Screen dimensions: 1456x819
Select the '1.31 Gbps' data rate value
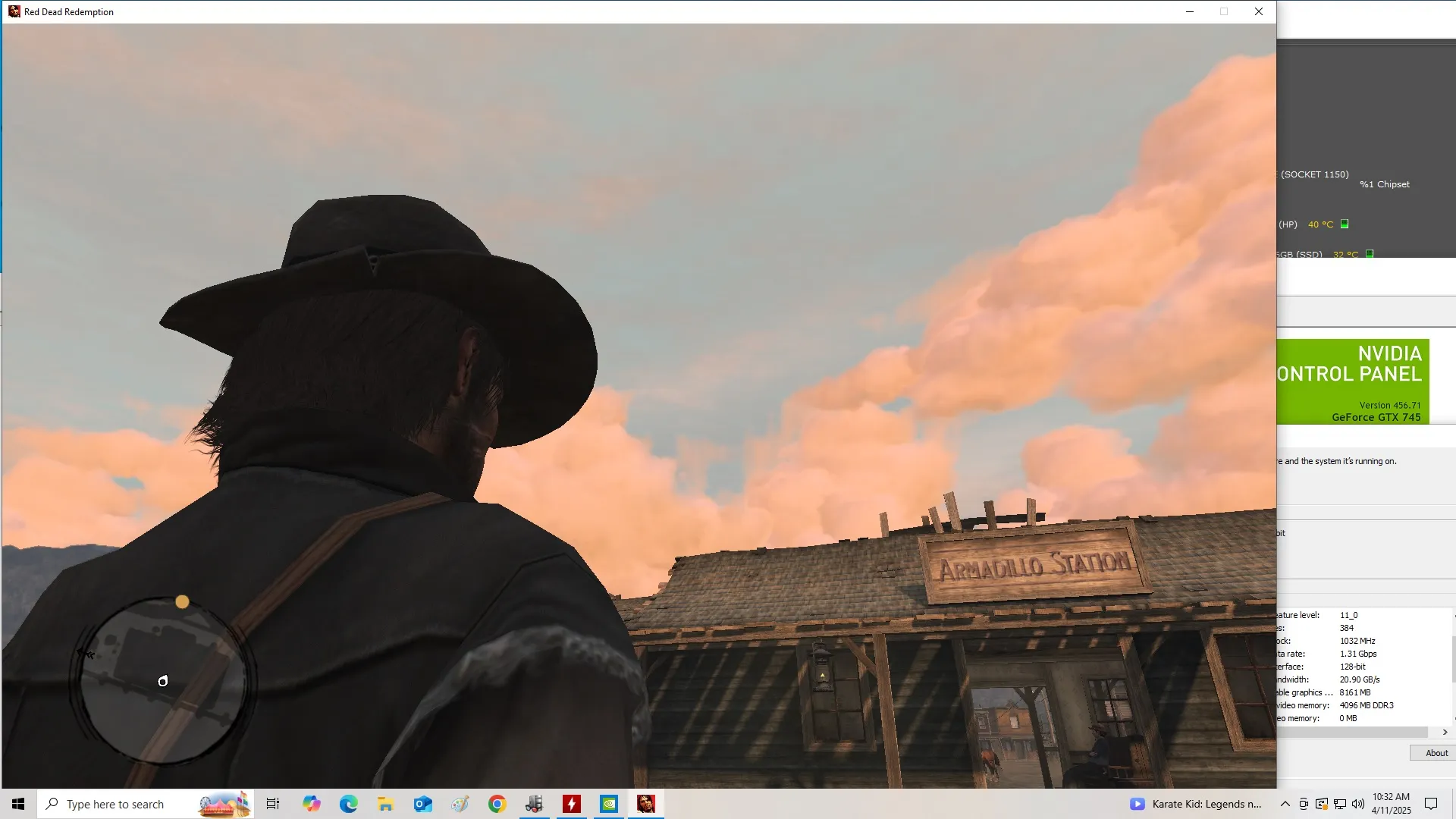1358,654
